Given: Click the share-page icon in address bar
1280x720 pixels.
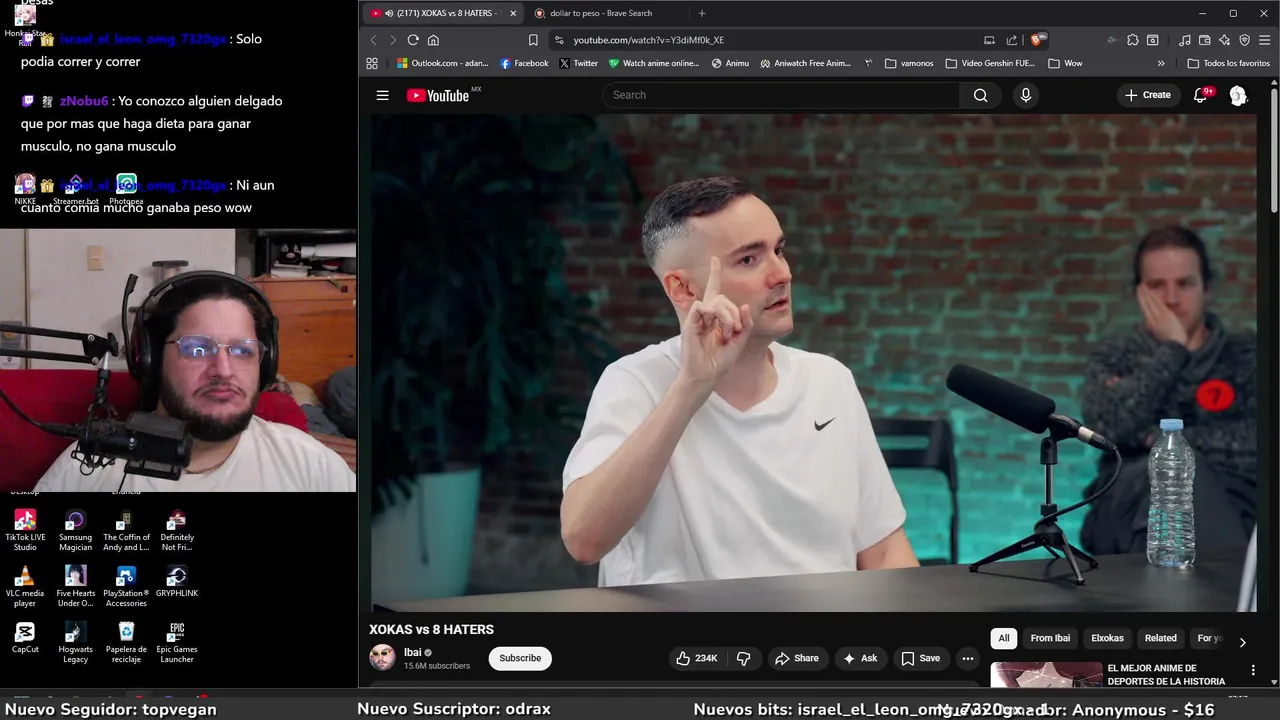Looking at the screenshot, I should pos(1011,40).
